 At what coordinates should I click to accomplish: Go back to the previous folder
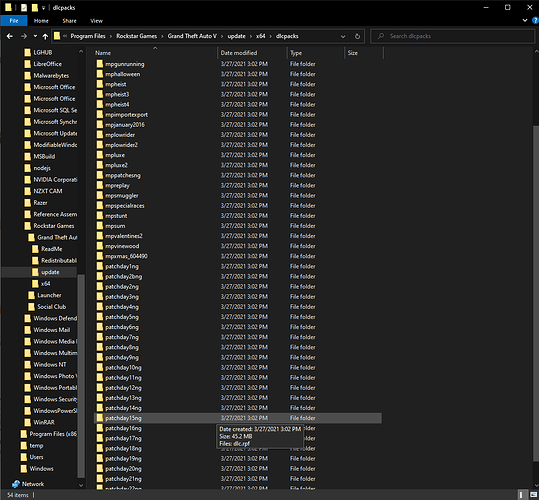tap(10, 36)
